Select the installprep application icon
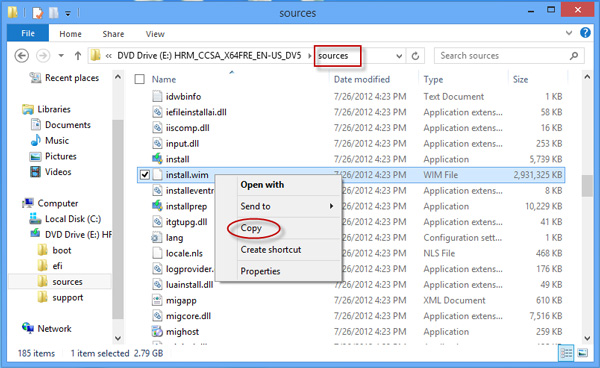The image size is (600, 368). [157, 206]
